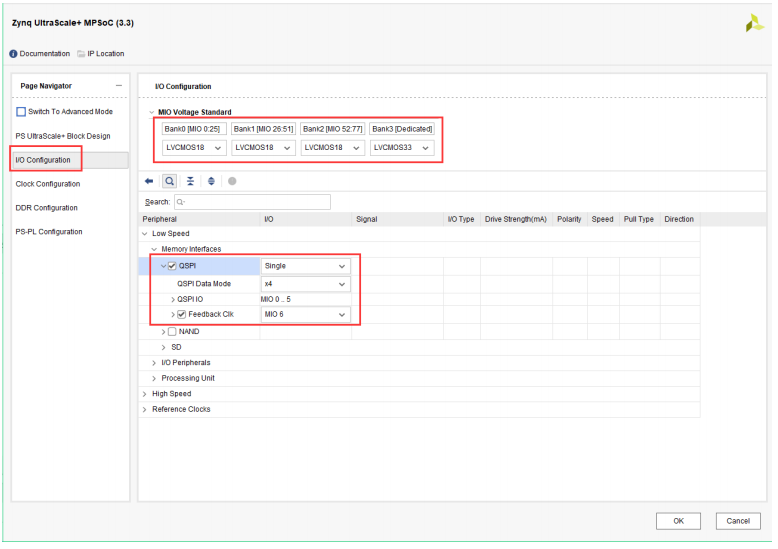Check the NAND peripheral checkbox

point(172,332)
